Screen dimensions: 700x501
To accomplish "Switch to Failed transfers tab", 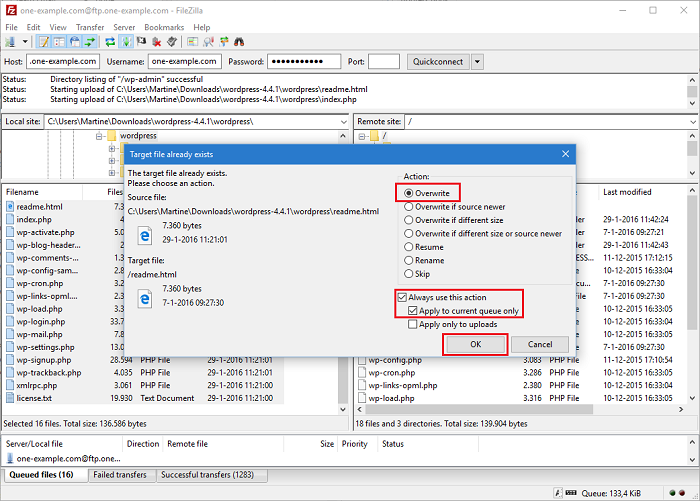I will (x=120, y=475).
